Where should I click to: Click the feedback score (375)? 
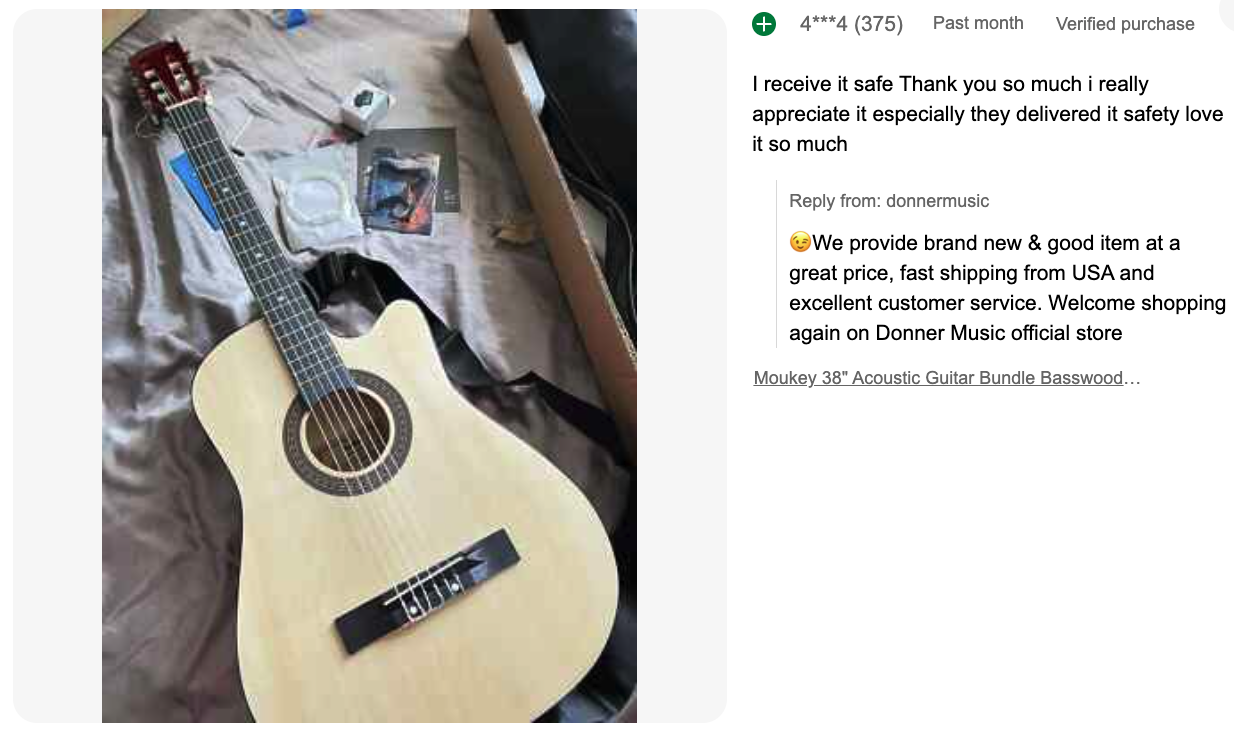coord(878,24)
